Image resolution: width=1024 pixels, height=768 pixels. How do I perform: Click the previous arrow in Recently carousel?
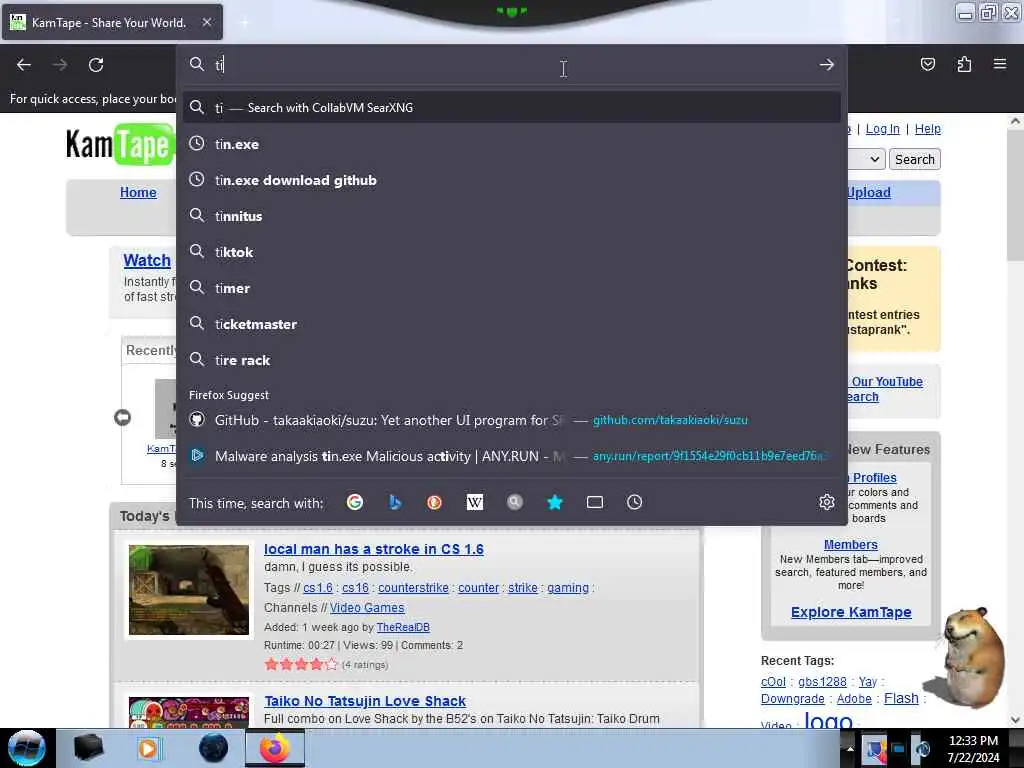(122, 417)
